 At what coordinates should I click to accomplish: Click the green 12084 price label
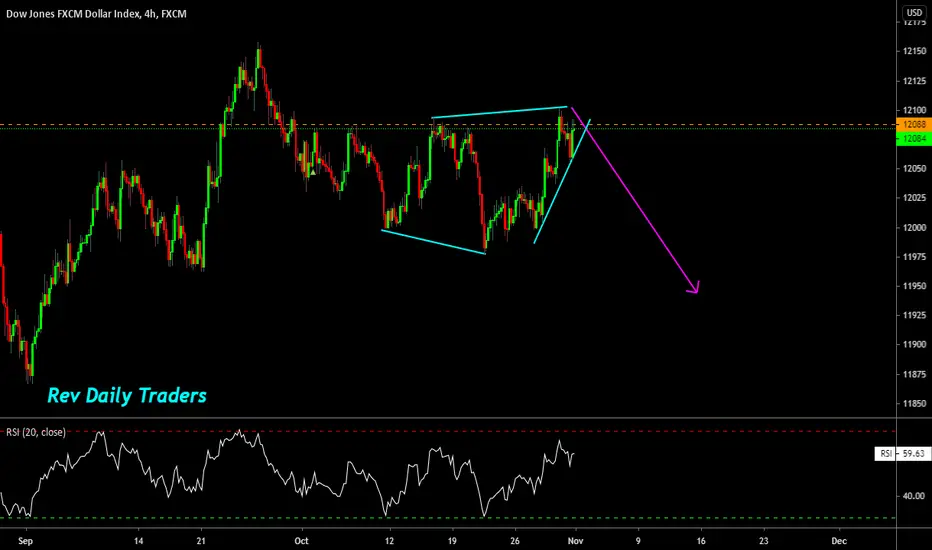(914, 139)
